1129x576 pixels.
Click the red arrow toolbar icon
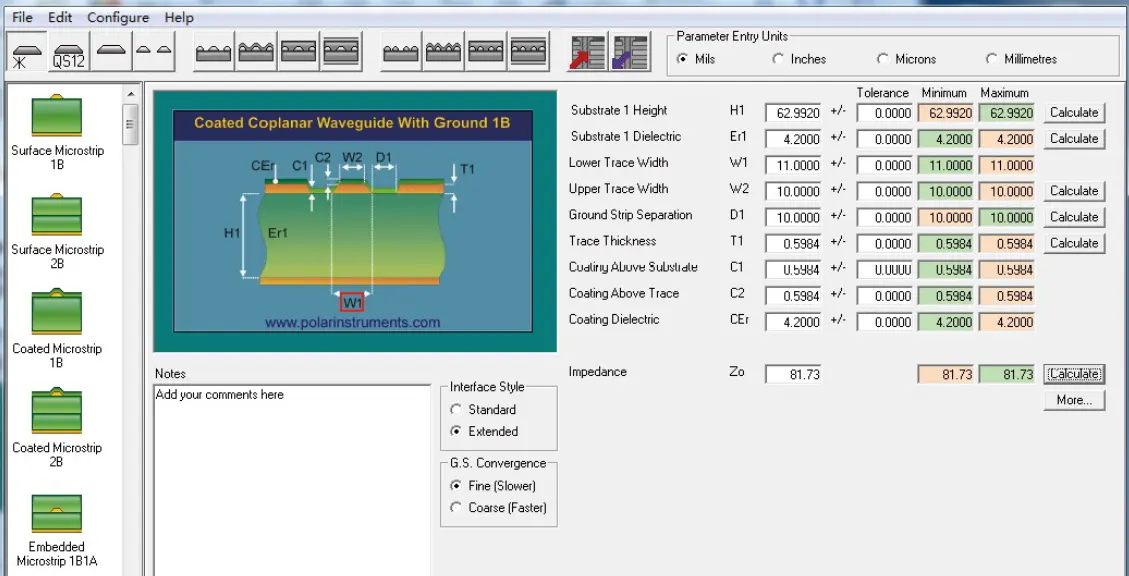[586, 53]
